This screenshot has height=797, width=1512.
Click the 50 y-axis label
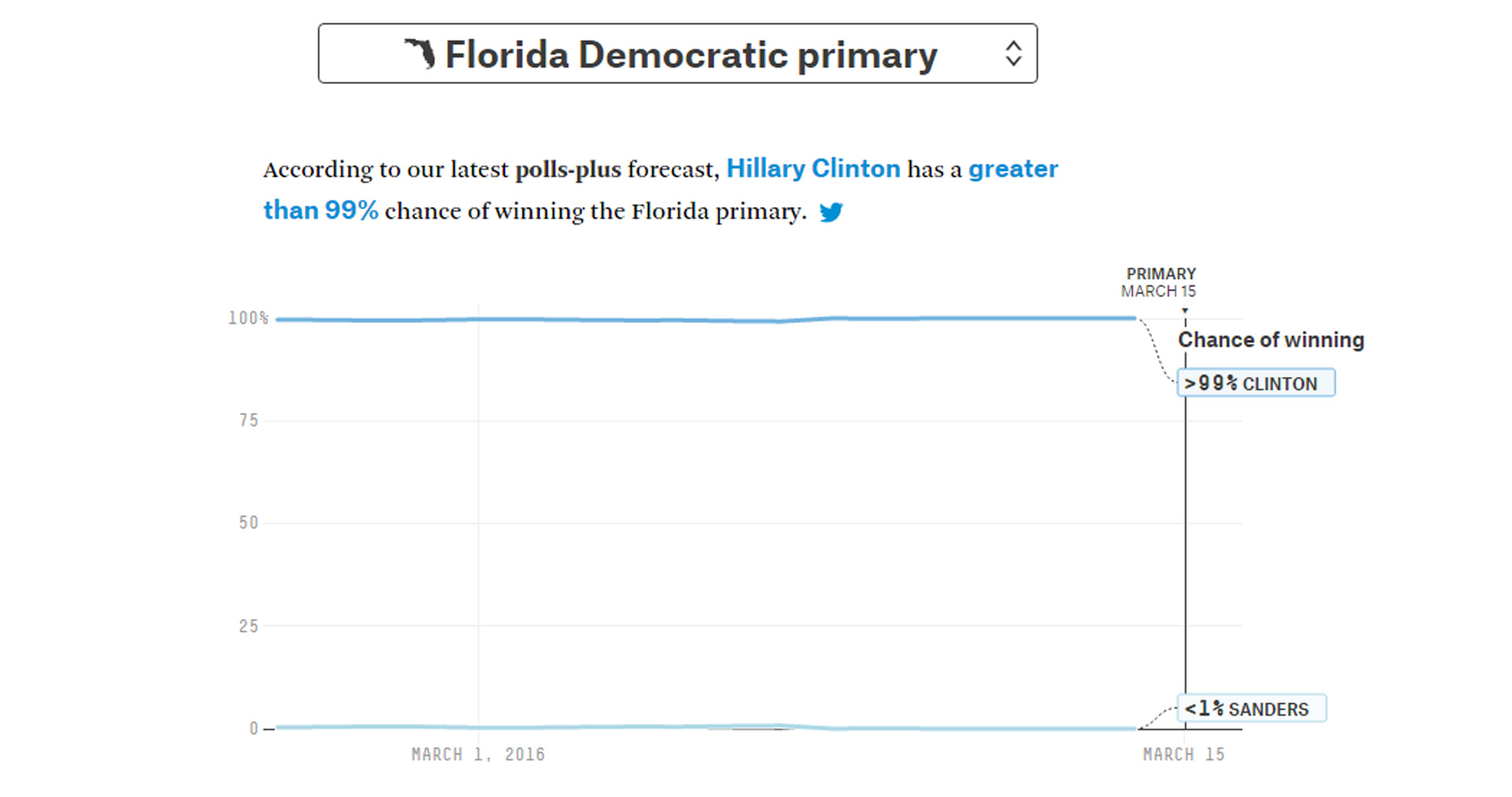coord(248,523)
